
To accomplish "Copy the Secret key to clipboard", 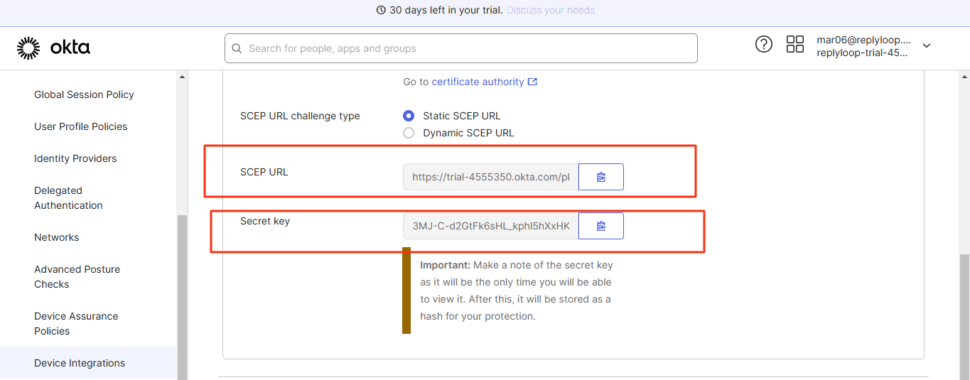I will point(601,227).
